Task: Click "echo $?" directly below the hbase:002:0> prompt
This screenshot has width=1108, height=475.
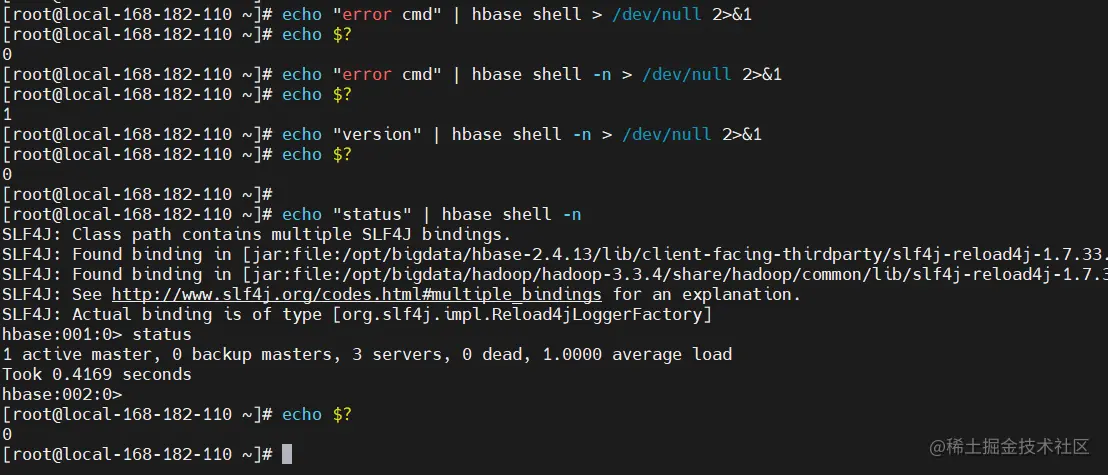Action: pos(317,414)
